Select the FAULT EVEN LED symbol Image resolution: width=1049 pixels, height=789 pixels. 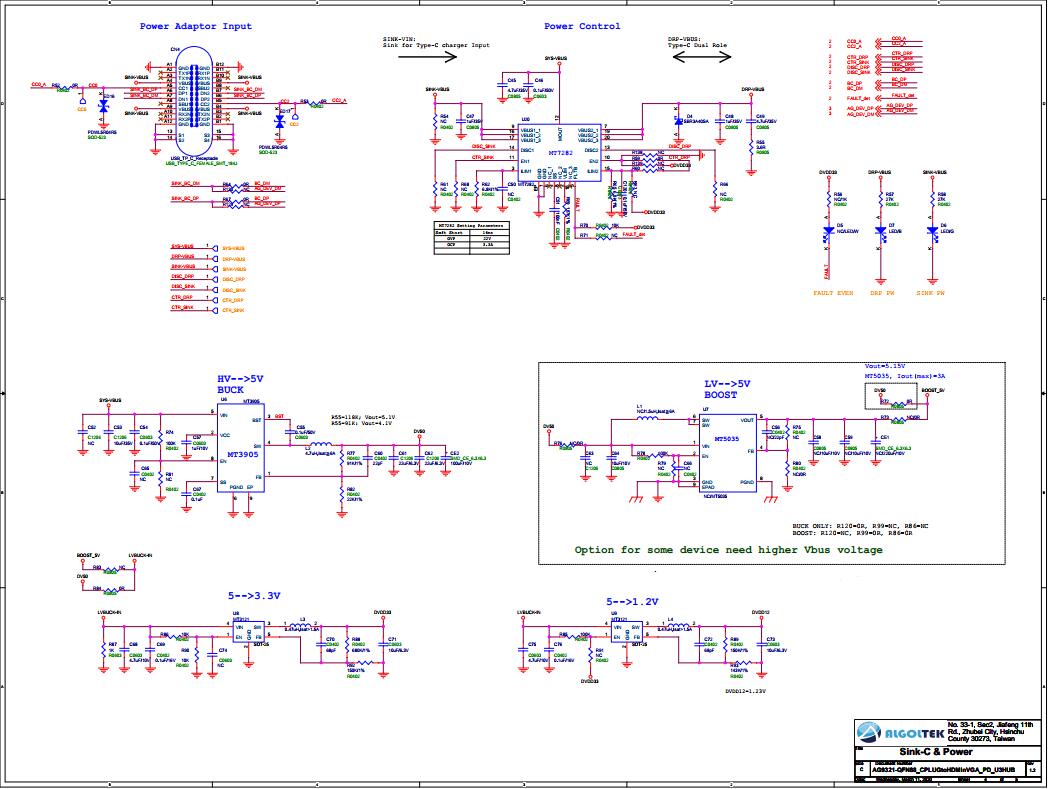[x=828, y=232]
